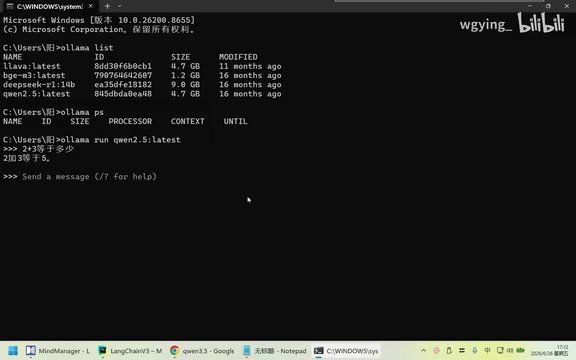Viewport: 576px width, 360px height.
Task: Switch to the Notepad taskbar item
Action: pos(275,351)
